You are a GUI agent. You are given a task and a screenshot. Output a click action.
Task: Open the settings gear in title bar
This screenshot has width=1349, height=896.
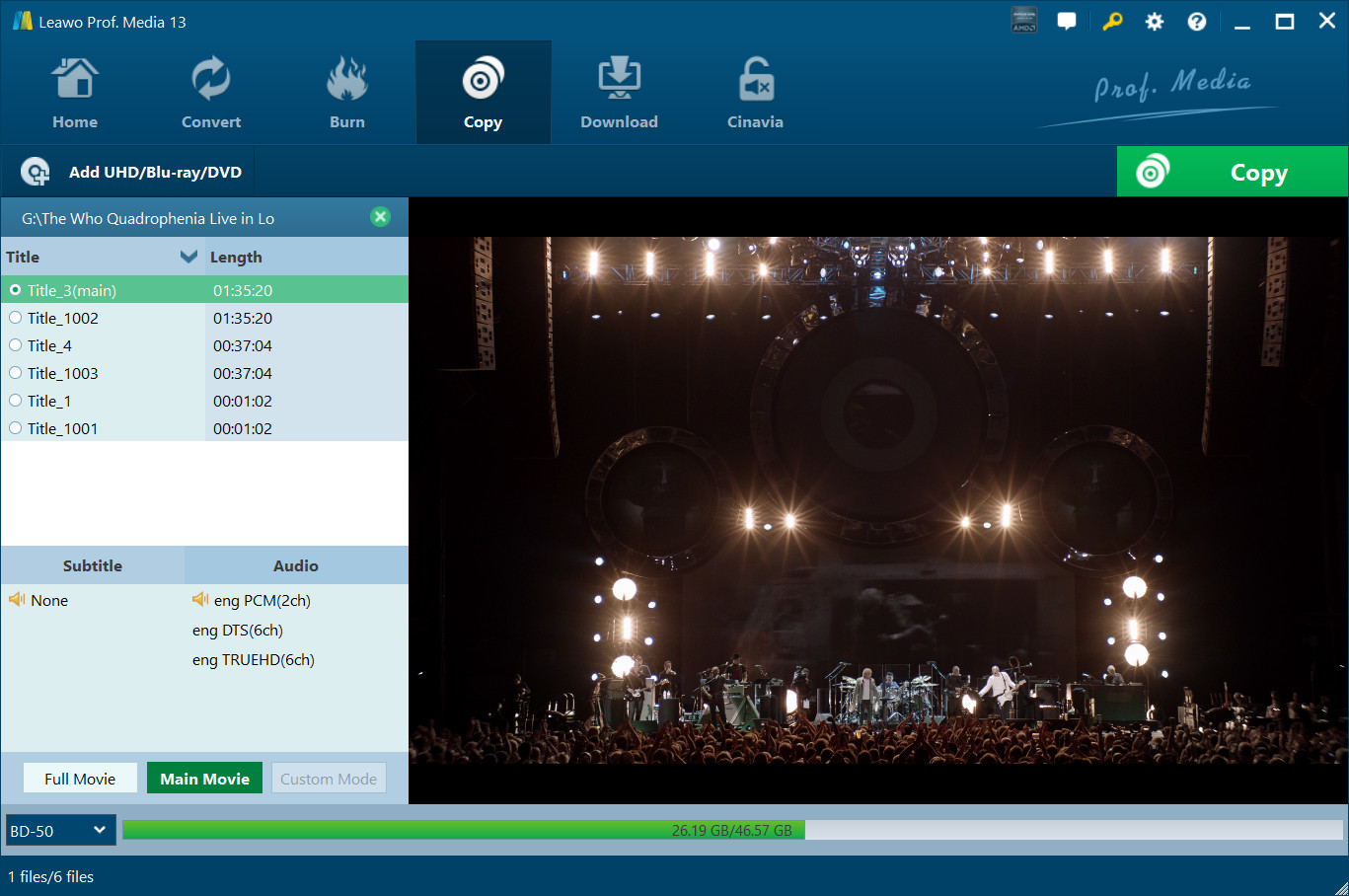tap(1154, 22)
